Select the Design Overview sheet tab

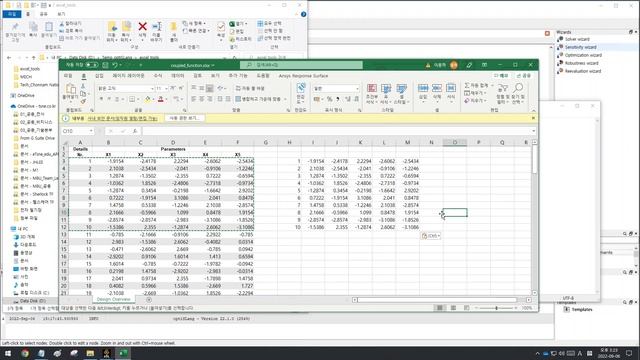click(113, 300)
